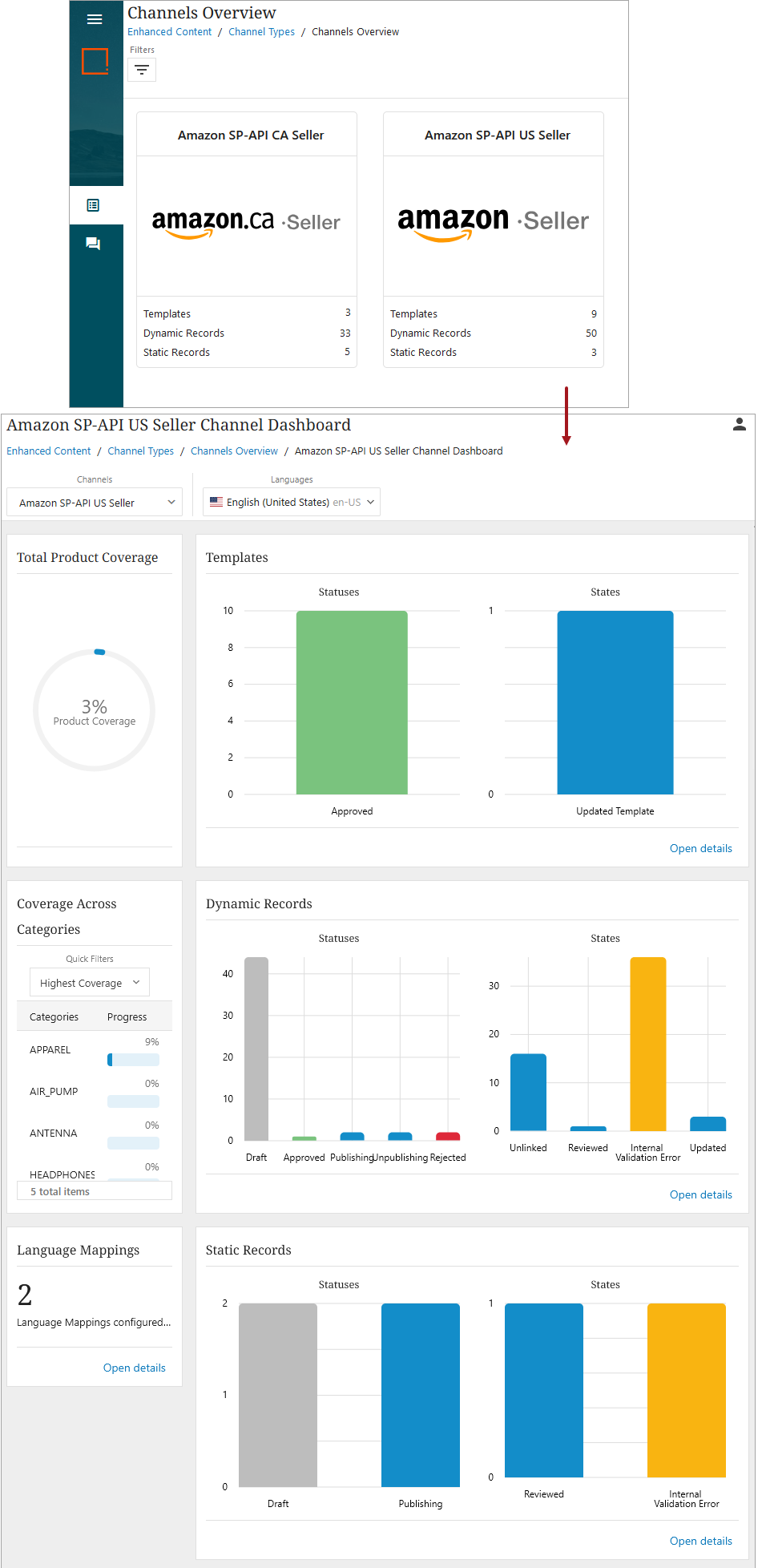Select the AIR_PUMP category row
Image resolution: width=766 pixels, height=1568 pixels.
(x=95, y=1092)
